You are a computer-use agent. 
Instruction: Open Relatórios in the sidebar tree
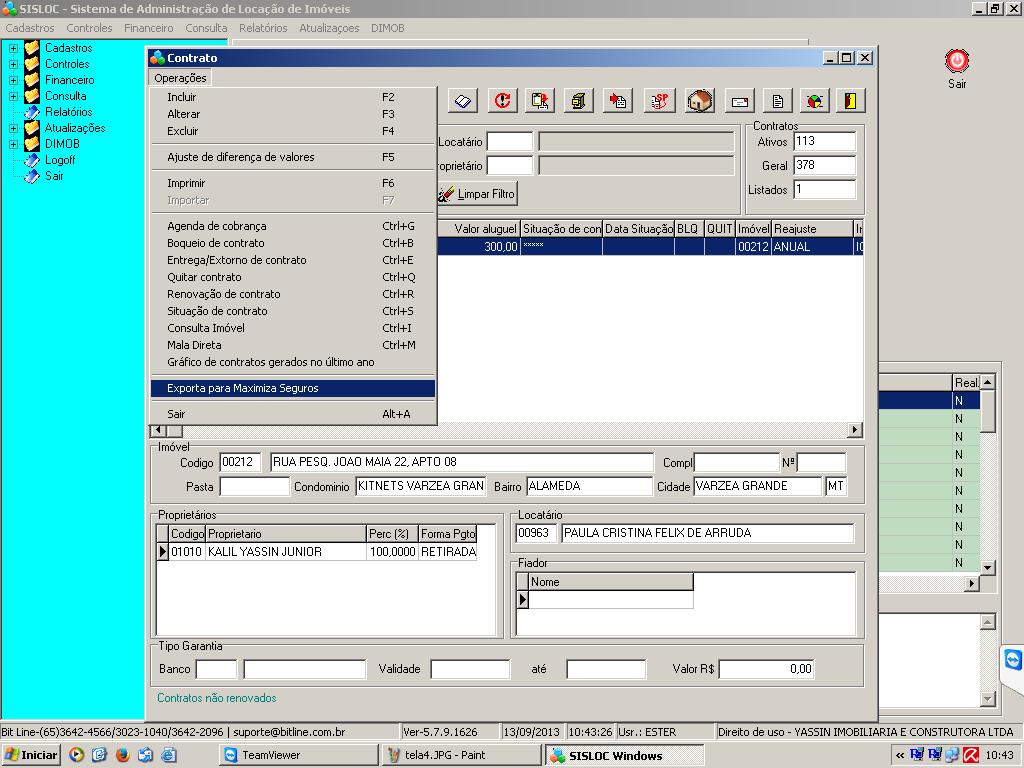pyautogui.click(x=68, y=112)
